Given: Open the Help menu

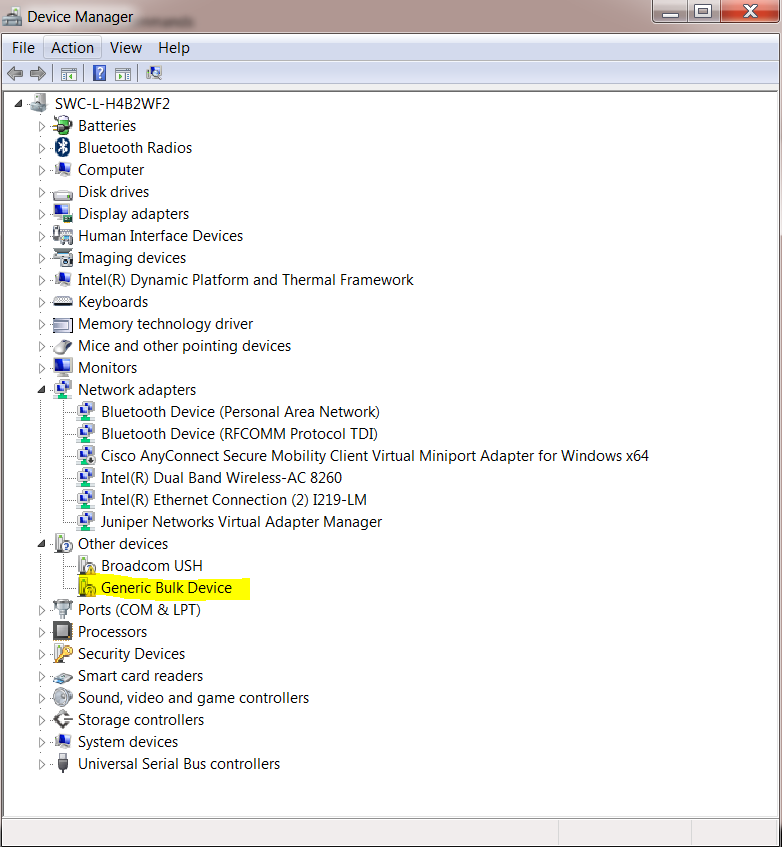Looking at the screenshot, I should click(x=174, y=48).
